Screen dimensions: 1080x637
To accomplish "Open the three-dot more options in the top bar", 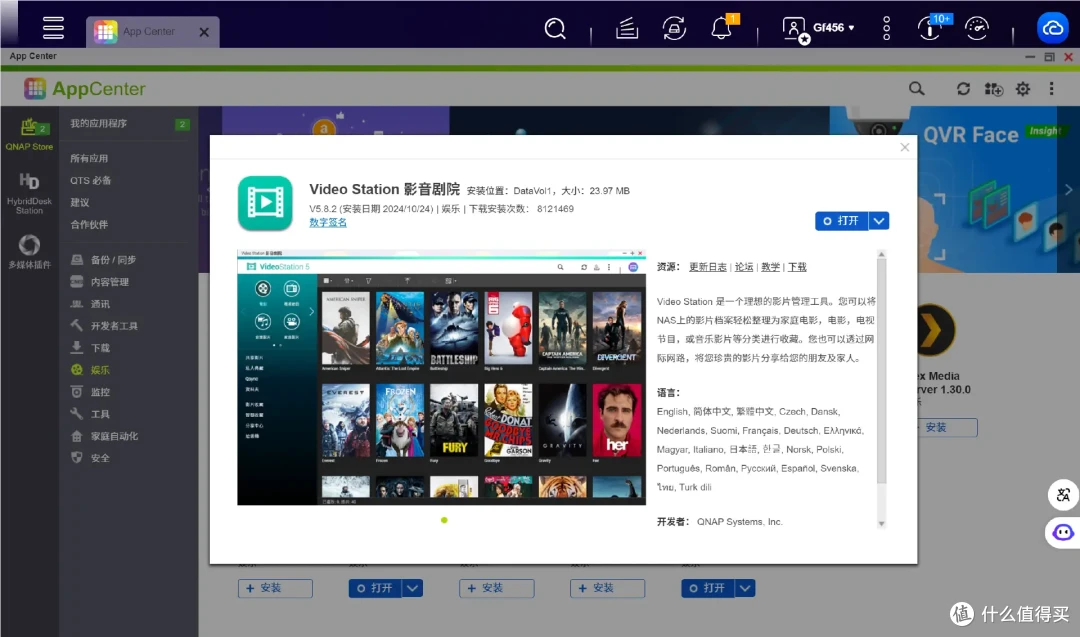I will (x=886, y=28).
